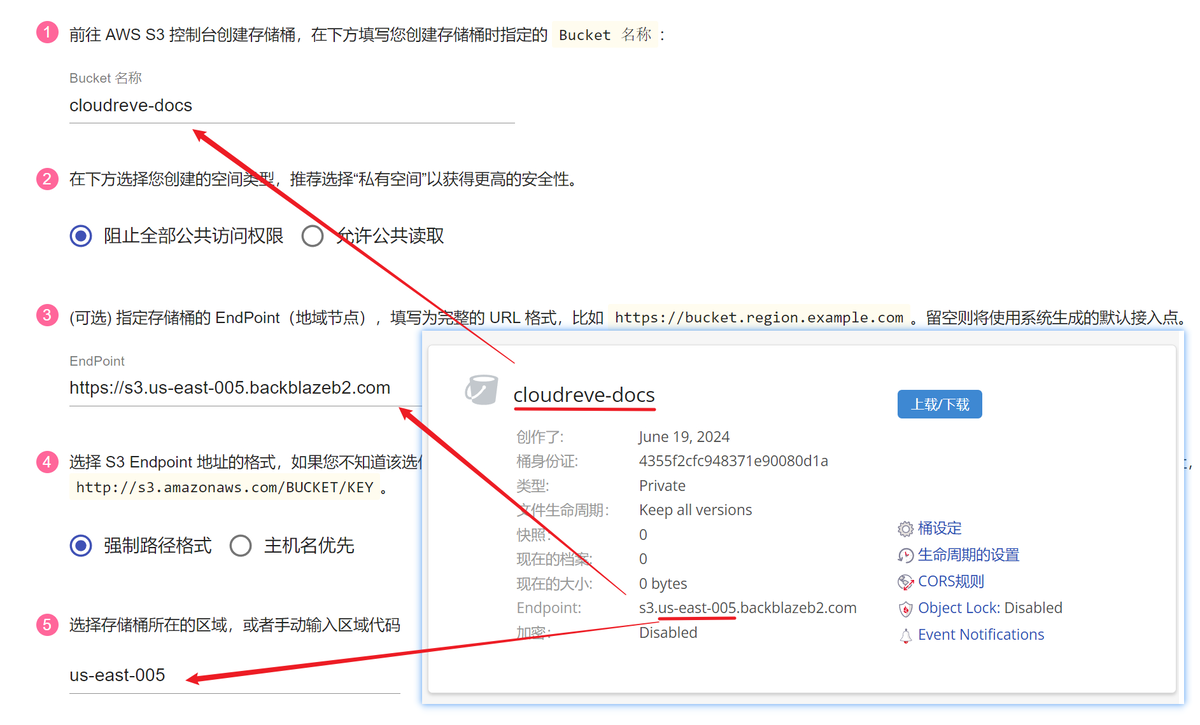Click the lifecycle clock icon
Viewport: 1200px width, 725px height.
pyautogui.click(x=905, y=556)
